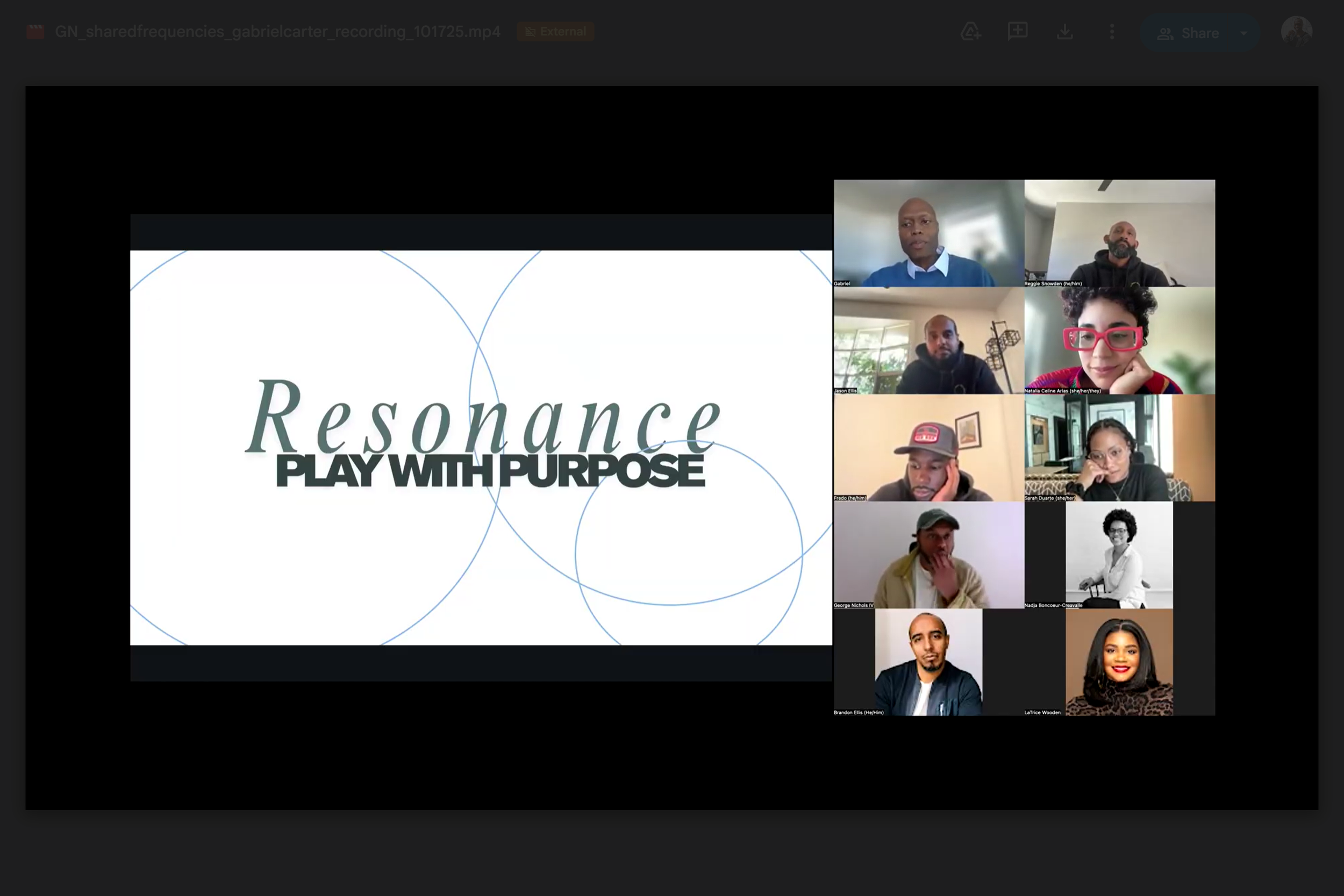Click Gabriel's video tile
Screen dimensions: 1344x896
tap(928, 233)
